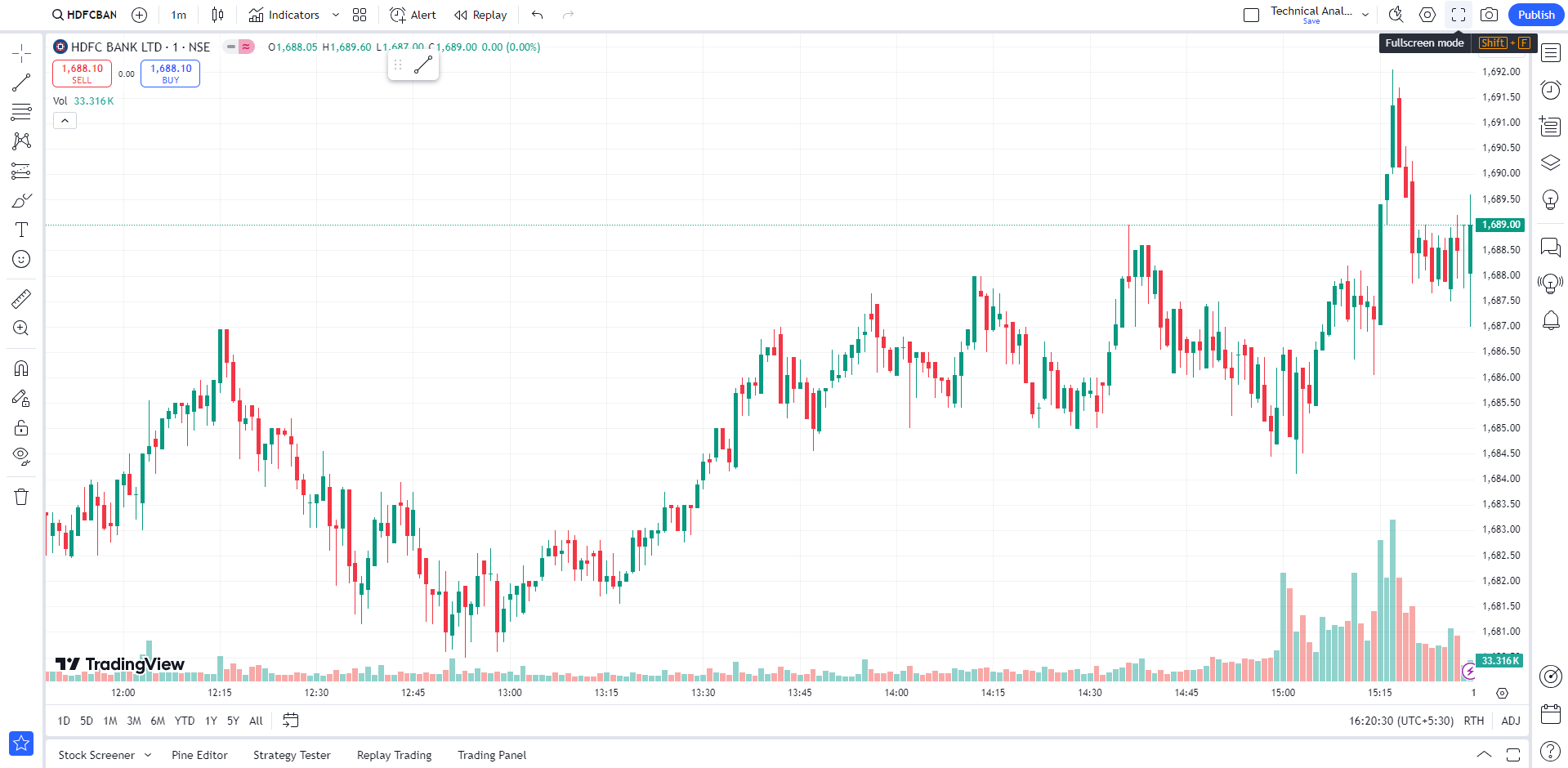Open the Indicators dialog
Viewport: 1568px width, 768px height.
pyautogui.click(x=284, y=15)
